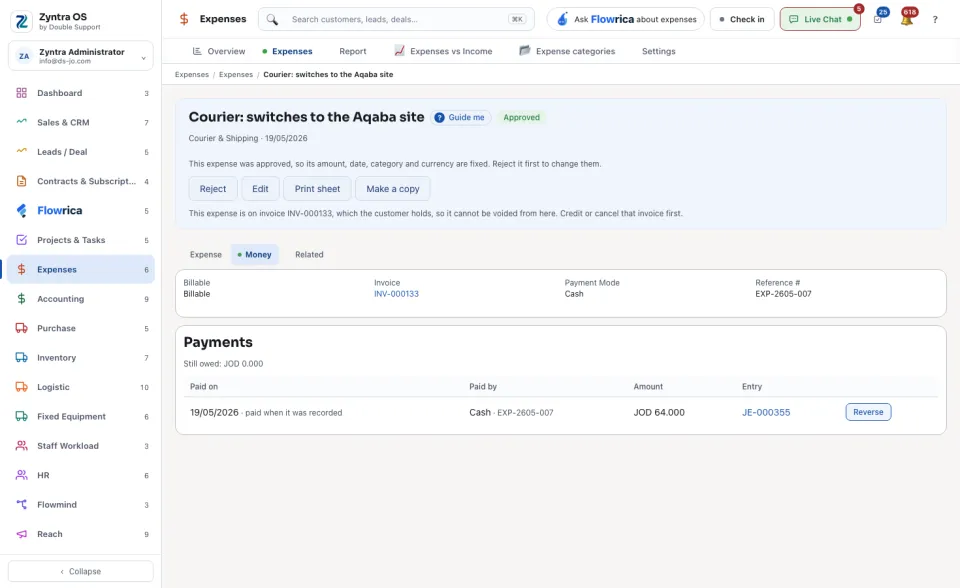
Task: Click the Reach megaphone icon
Action: click(x=21, y=534)
